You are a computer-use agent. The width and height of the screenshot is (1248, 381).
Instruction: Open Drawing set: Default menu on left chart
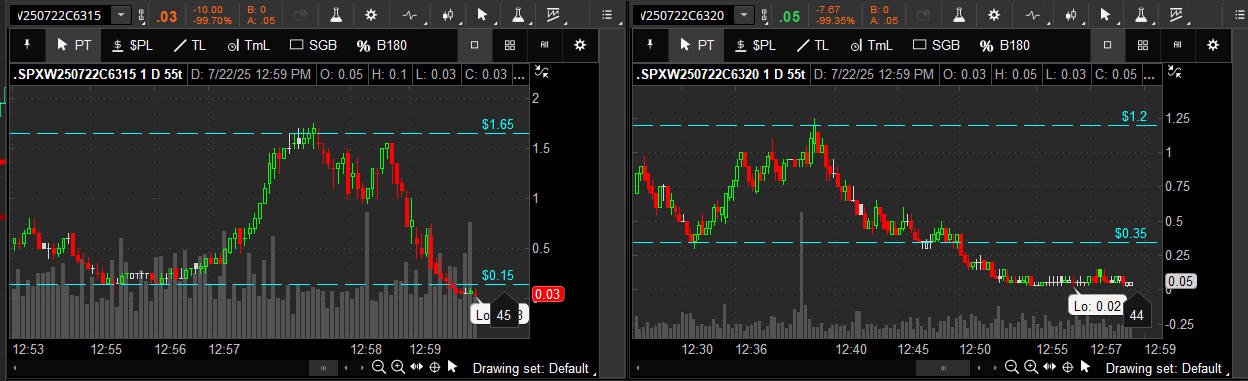530,368
